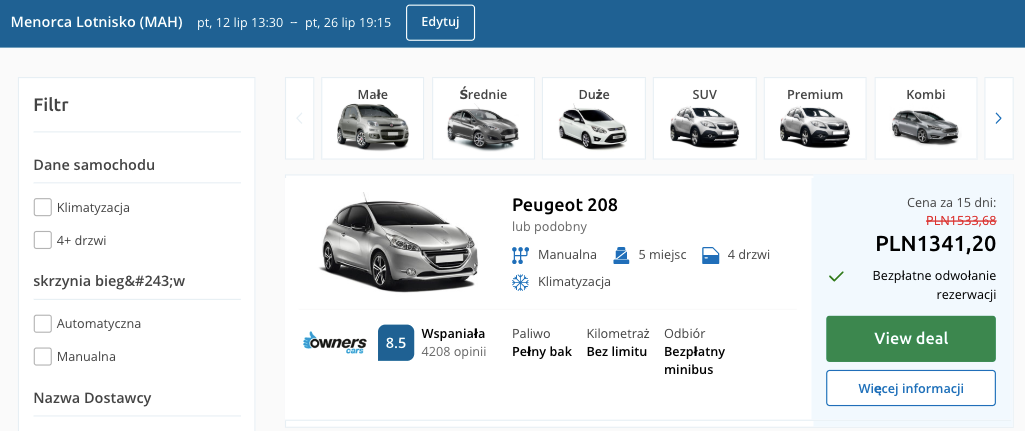
Task: Toggle the Manualna gearbox filter checkbox
Action: click(42, 356)
